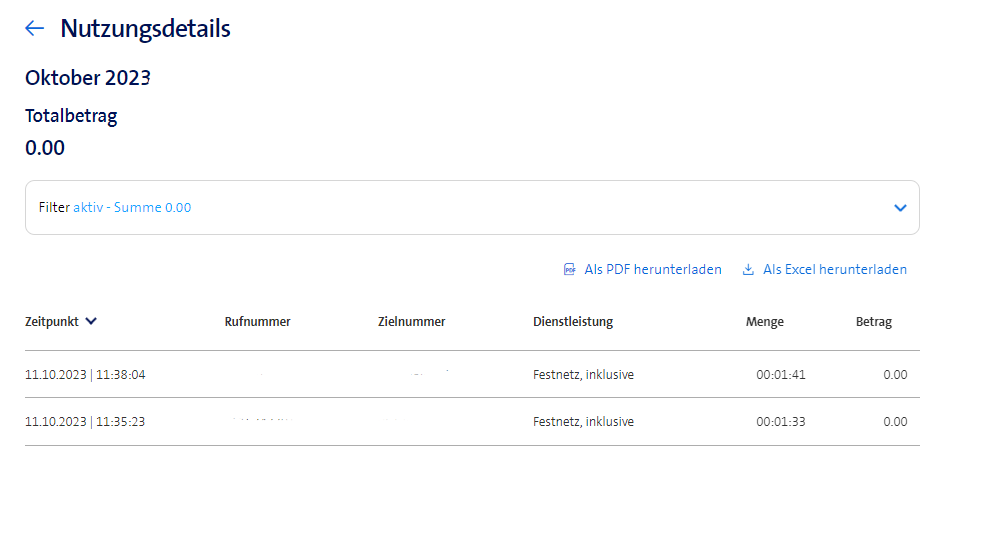Sort by the Rufnummer column header
The height and width of the screenshot is (545, 995).
click(x=257, y=322)
